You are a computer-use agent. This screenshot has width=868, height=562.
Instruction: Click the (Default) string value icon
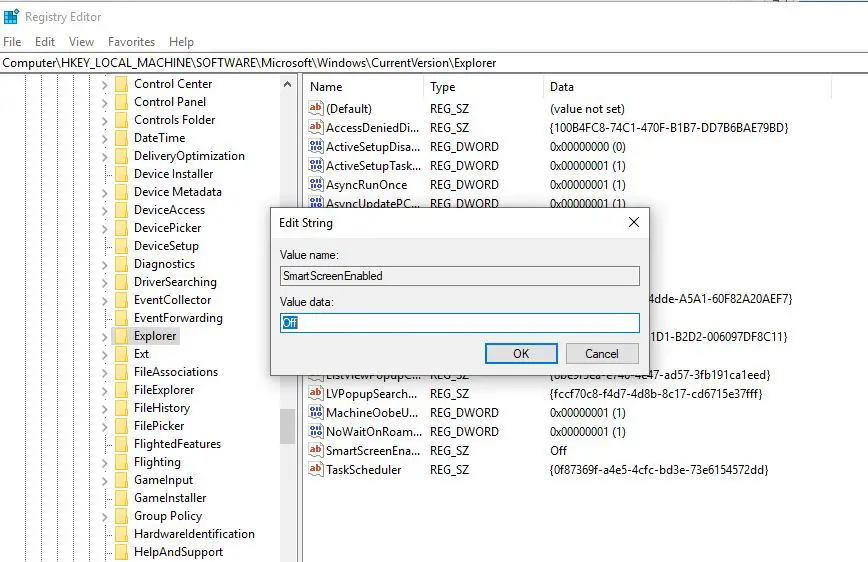tap(316, 108)
